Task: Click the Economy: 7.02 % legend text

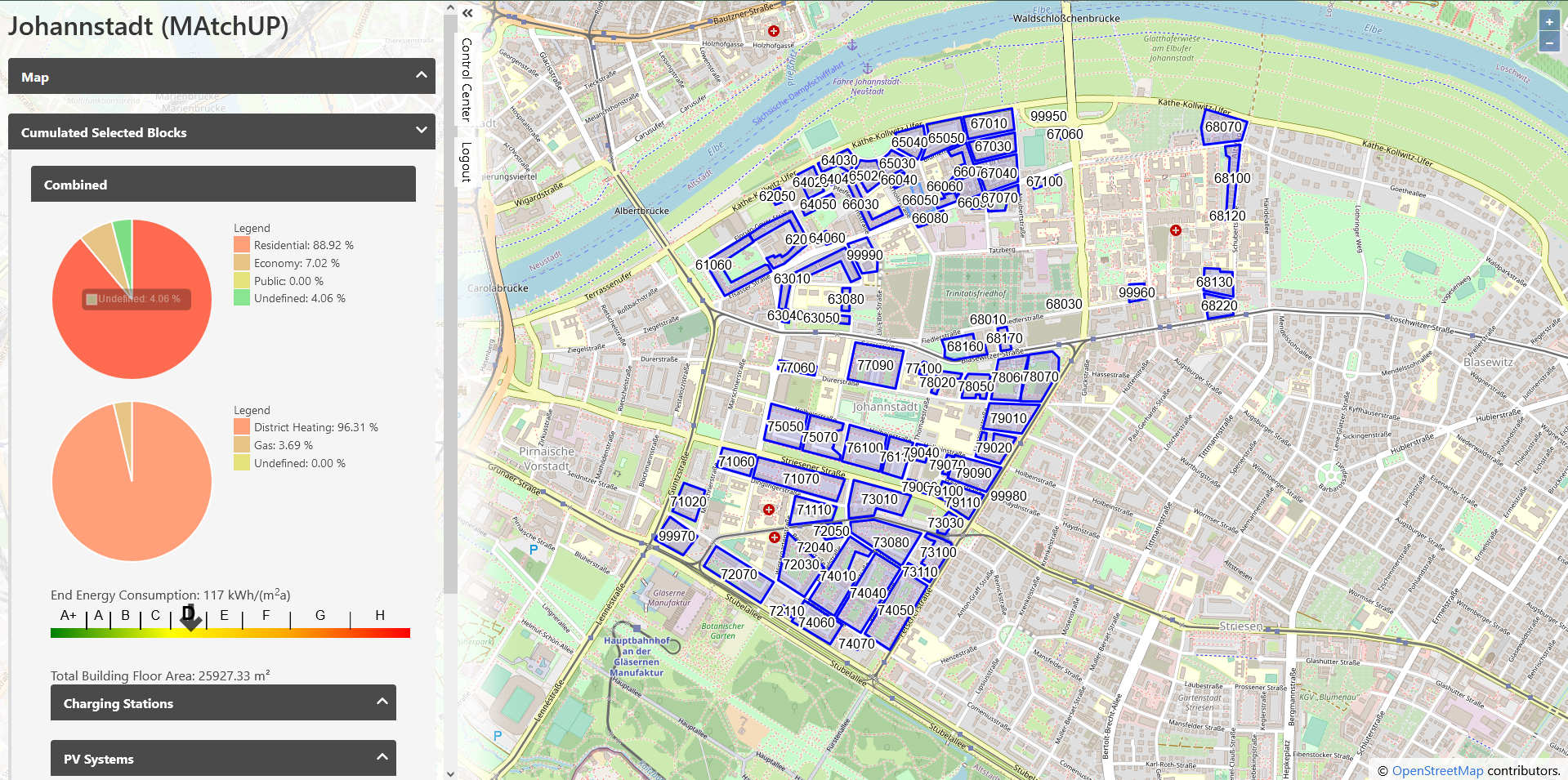Action: 297,263
